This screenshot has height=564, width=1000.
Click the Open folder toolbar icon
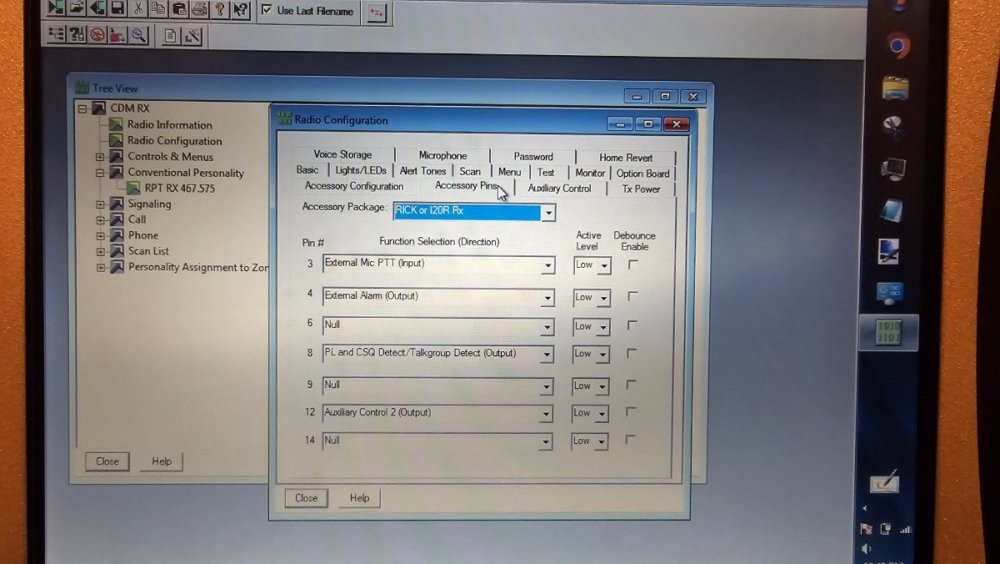point(78,9)
